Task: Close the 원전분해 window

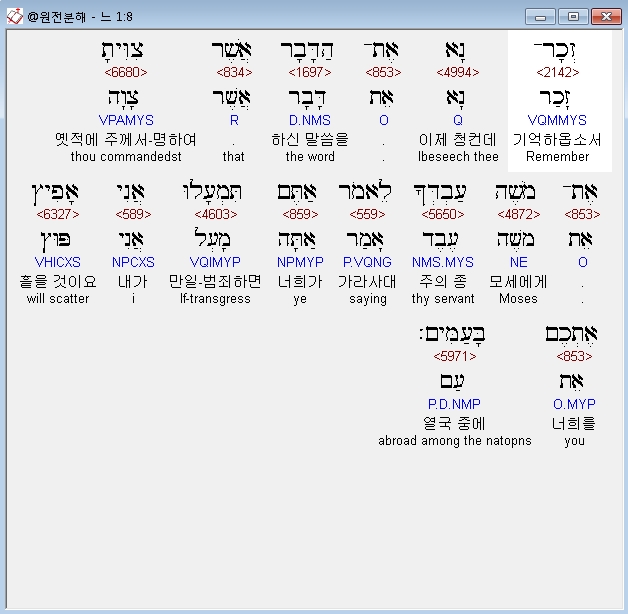Action: tap(606, 17)
